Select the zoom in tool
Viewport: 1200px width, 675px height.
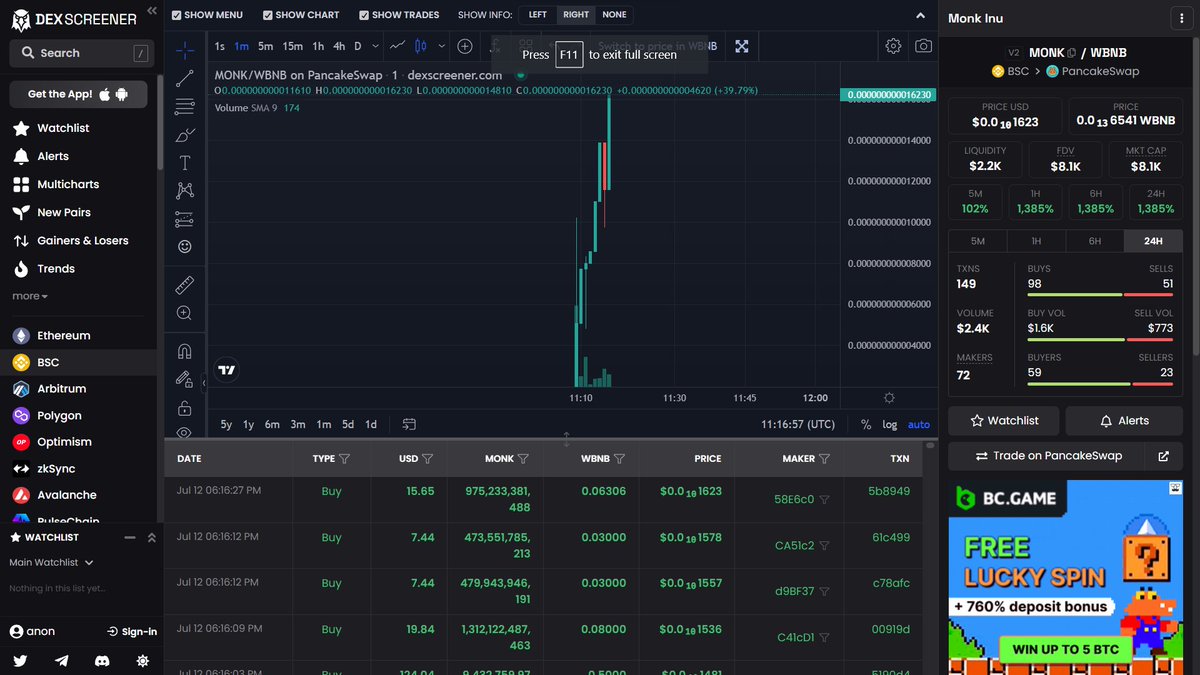[x=185, y=314]
